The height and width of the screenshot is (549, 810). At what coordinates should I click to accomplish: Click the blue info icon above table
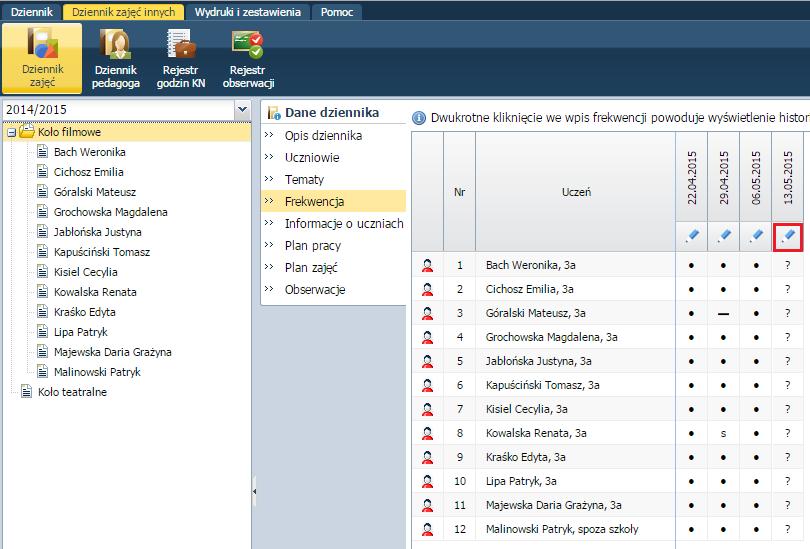[x=419, y=118]
